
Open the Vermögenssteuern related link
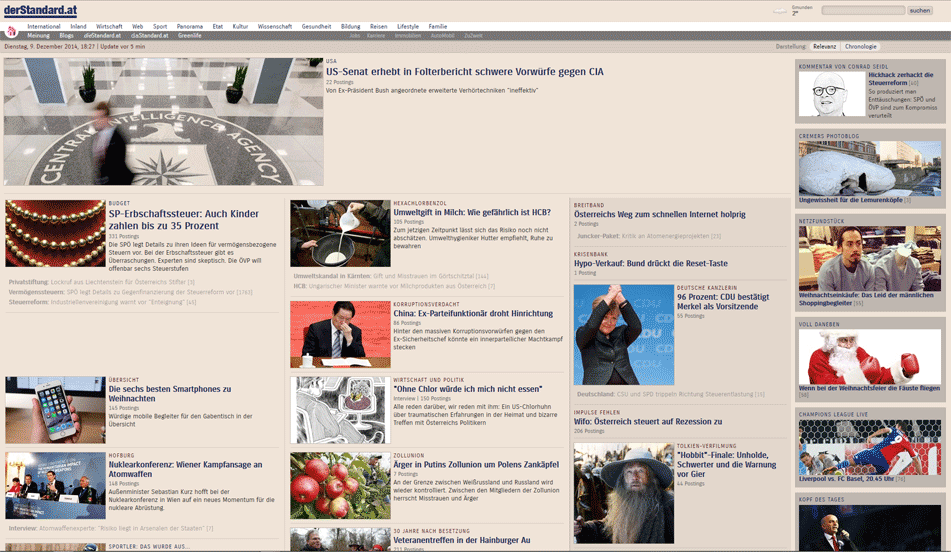(x=130, y=292)
